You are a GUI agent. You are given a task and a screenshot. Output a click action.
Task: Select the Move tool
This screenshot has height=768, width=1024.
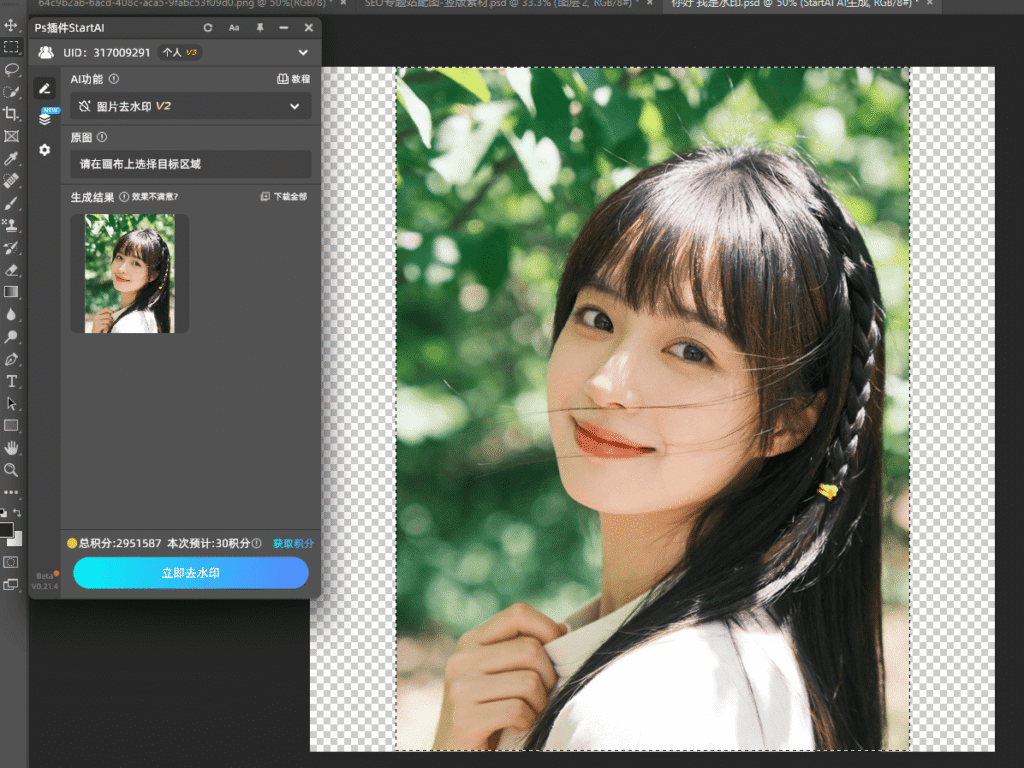click(x=12, y=24)
